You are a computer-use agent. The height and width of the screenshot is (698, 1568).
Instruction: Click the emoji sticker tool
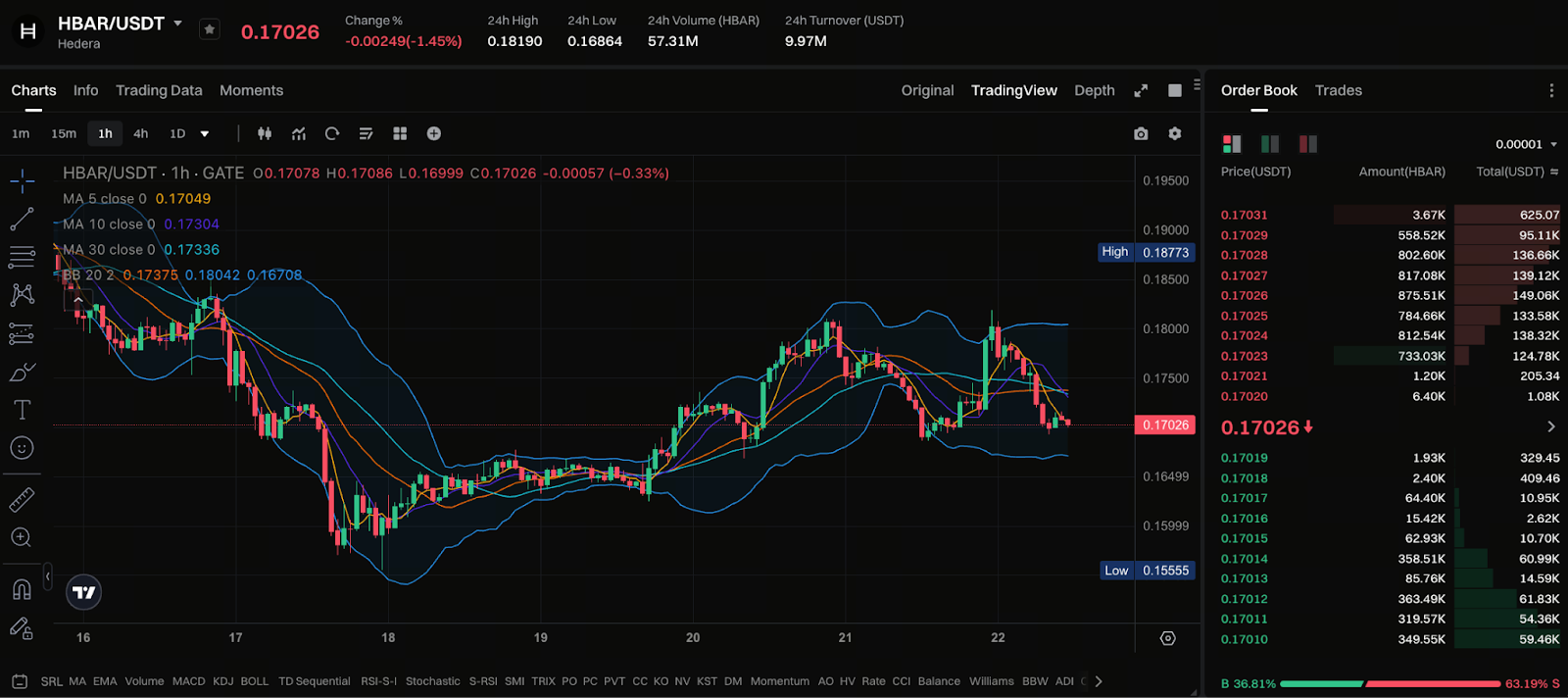(x=22, y=448)
